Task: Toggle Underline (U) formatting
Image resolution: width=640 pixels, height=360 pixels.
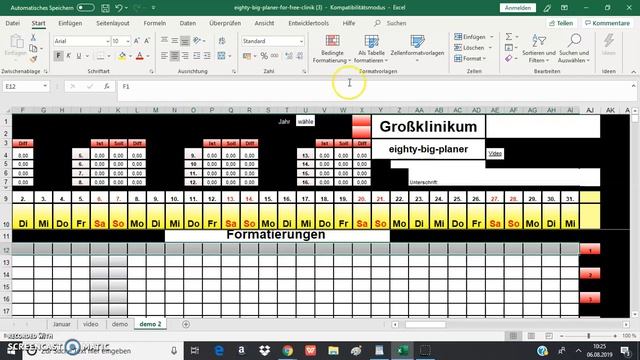Action: pos(78,56)
